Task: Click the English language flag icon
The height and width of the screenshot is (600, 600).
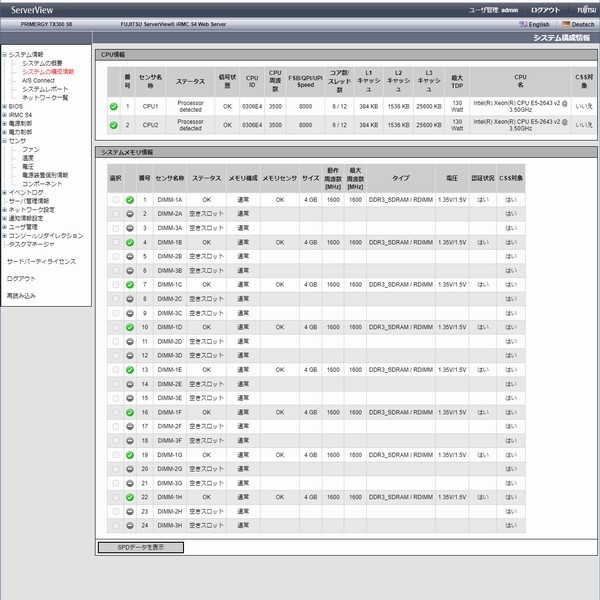Action: click(523, 24)
